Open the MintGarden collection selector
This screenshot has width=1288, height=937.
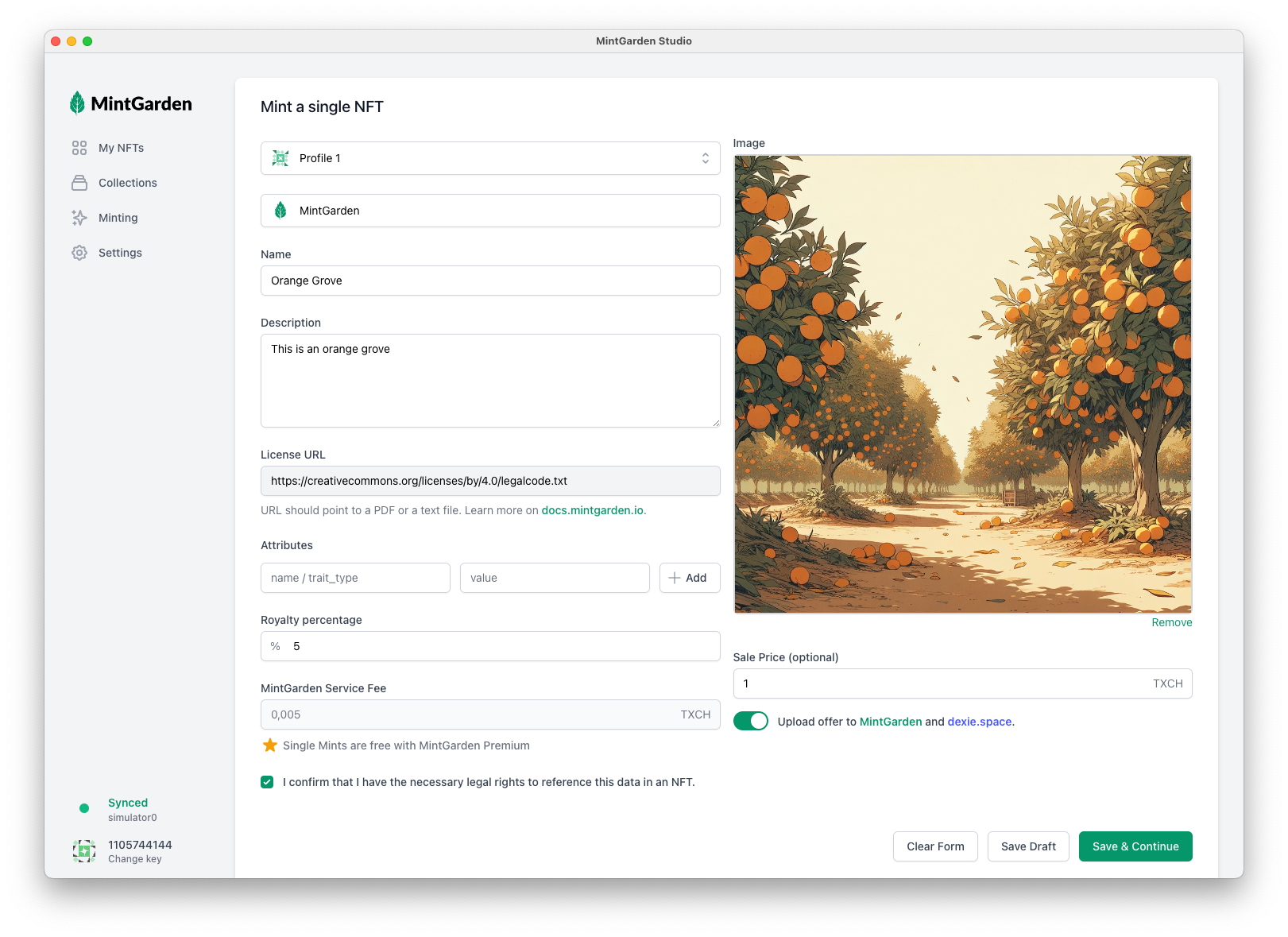[x=489, y=211]
